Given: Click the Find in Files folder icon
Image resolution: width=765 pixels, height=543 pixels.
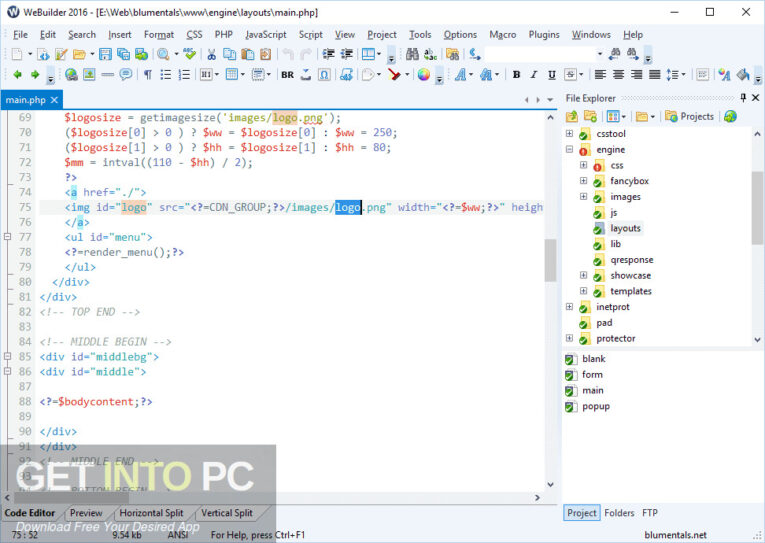Looking at the screenshot, I should point(452,54).
